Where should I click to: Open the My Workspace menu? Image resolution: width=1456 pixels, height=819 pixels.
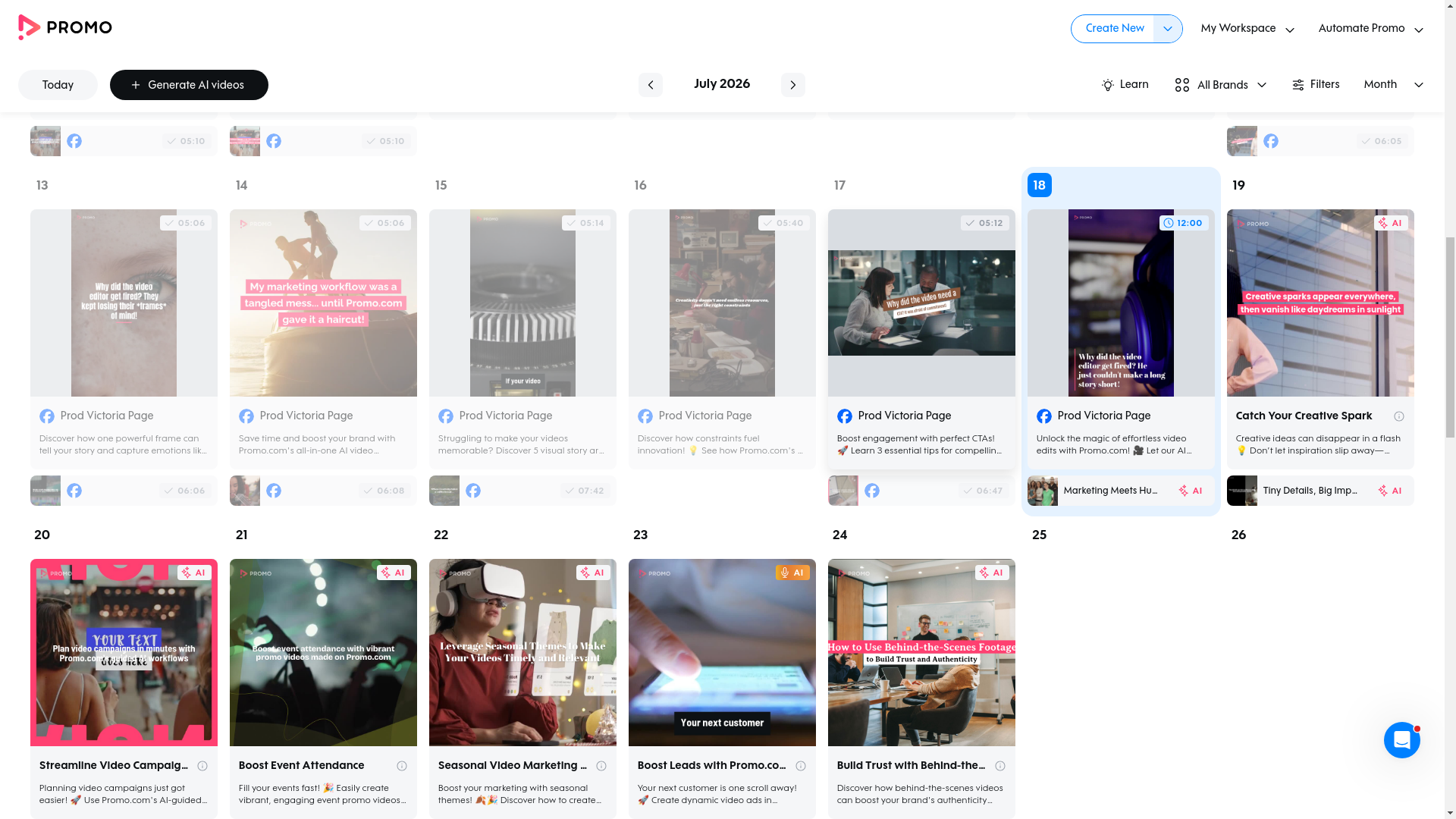[1247, 29]
